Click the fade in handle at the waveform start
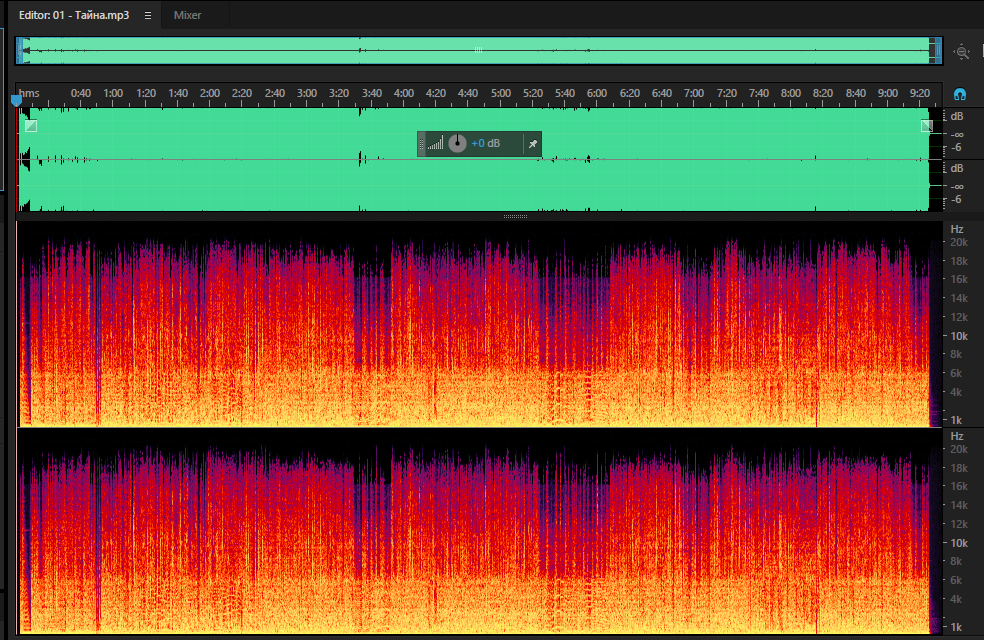 point(31,126)
